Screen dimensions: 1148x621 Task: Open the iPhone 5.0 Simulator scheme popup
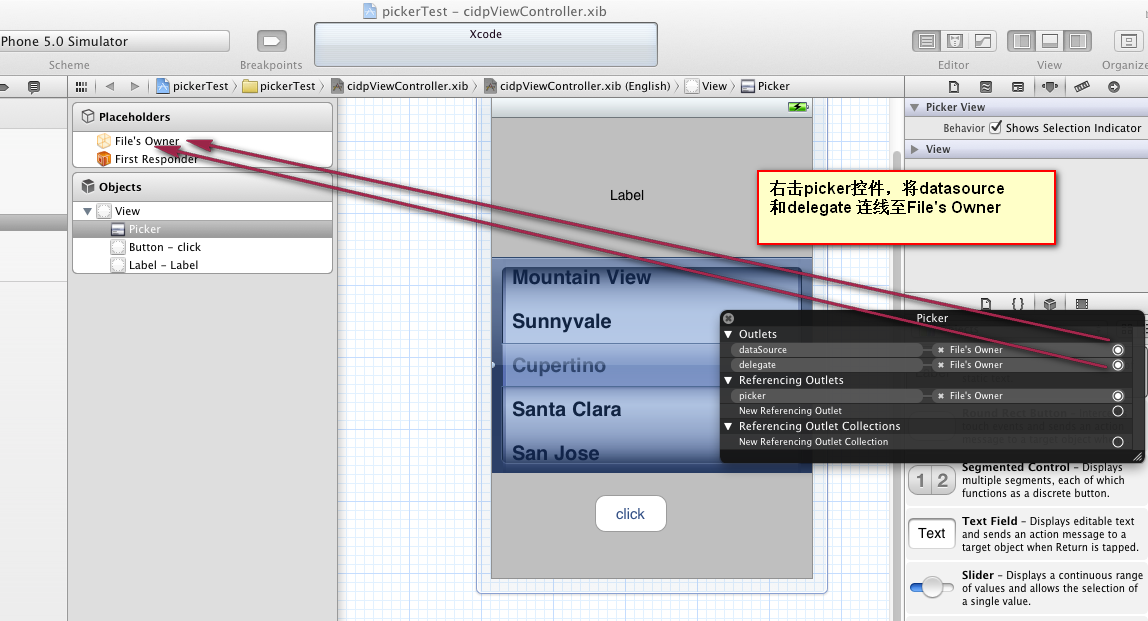click(x=113, y=41)
